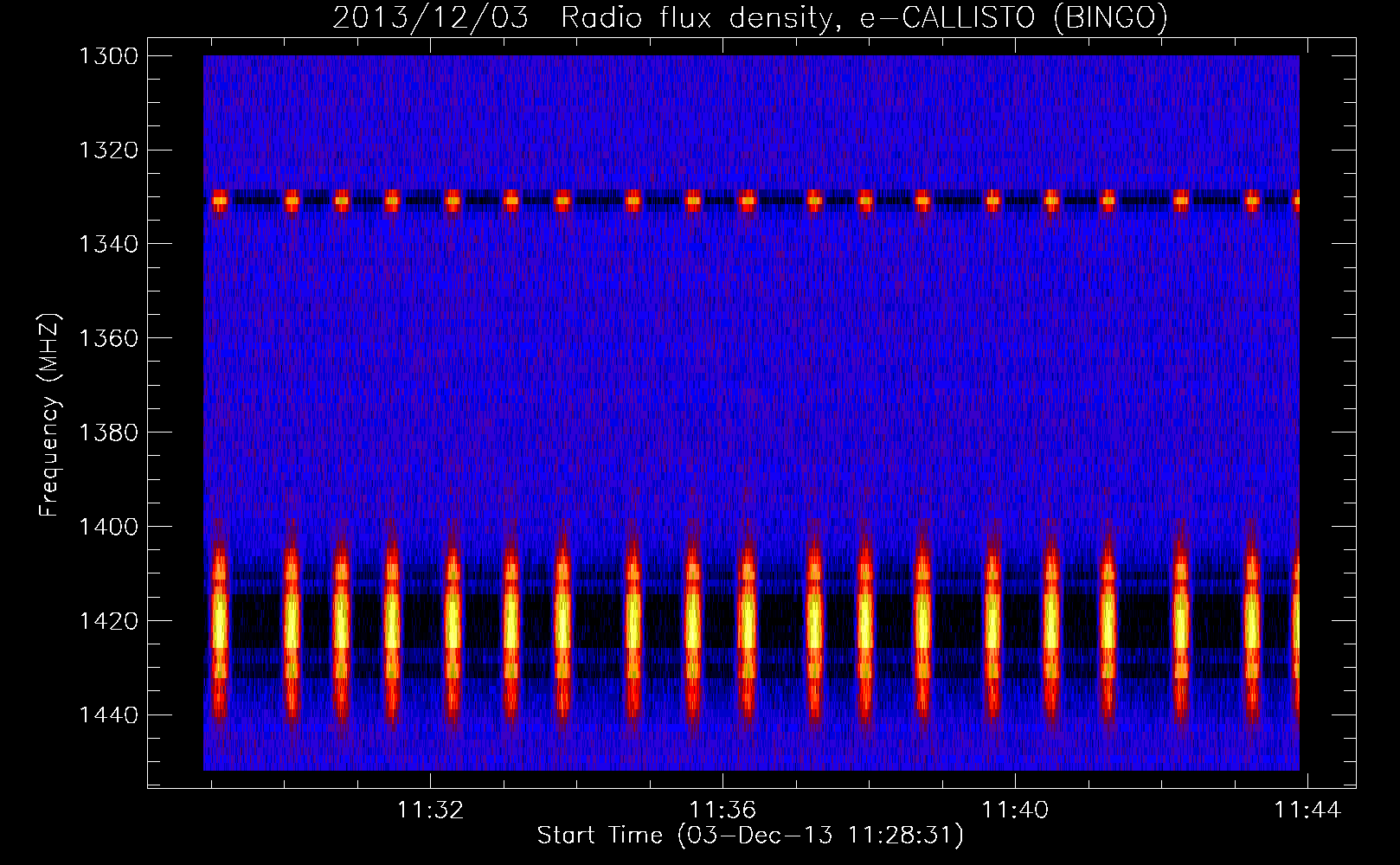The height and width of the screenshot is (865, 1400).
Task: Select the 1320 frequency axis label
Action: click(108, 151)
